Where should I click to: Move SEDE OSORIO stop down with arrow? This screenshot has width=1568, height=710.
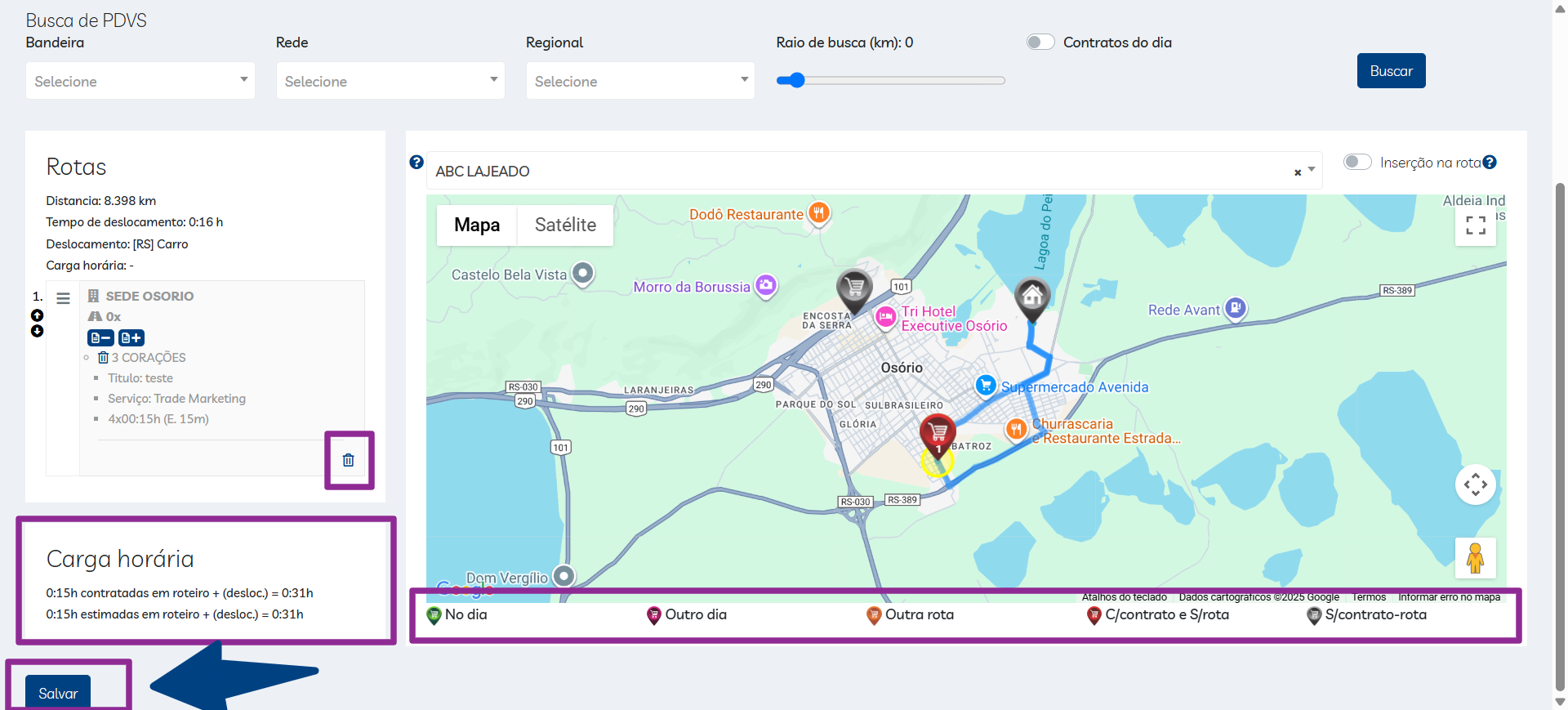[x=37, y=331]
